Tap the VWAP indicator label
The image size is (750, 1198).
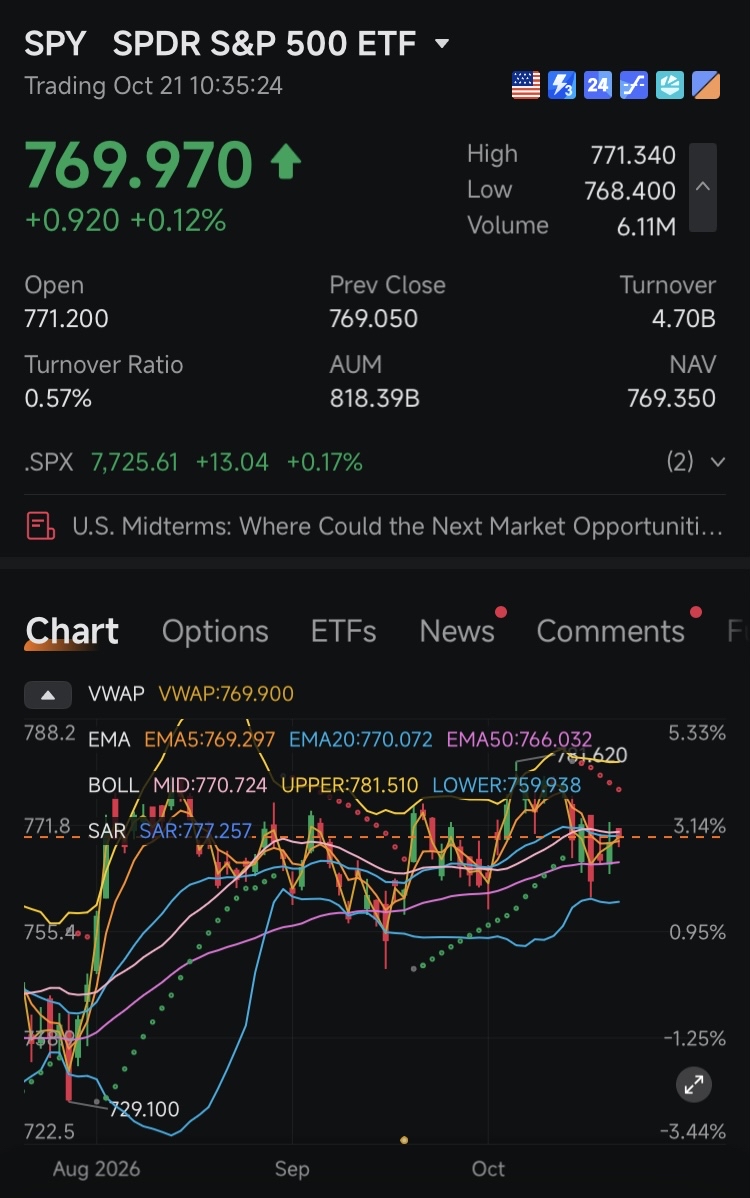(116, 694)
